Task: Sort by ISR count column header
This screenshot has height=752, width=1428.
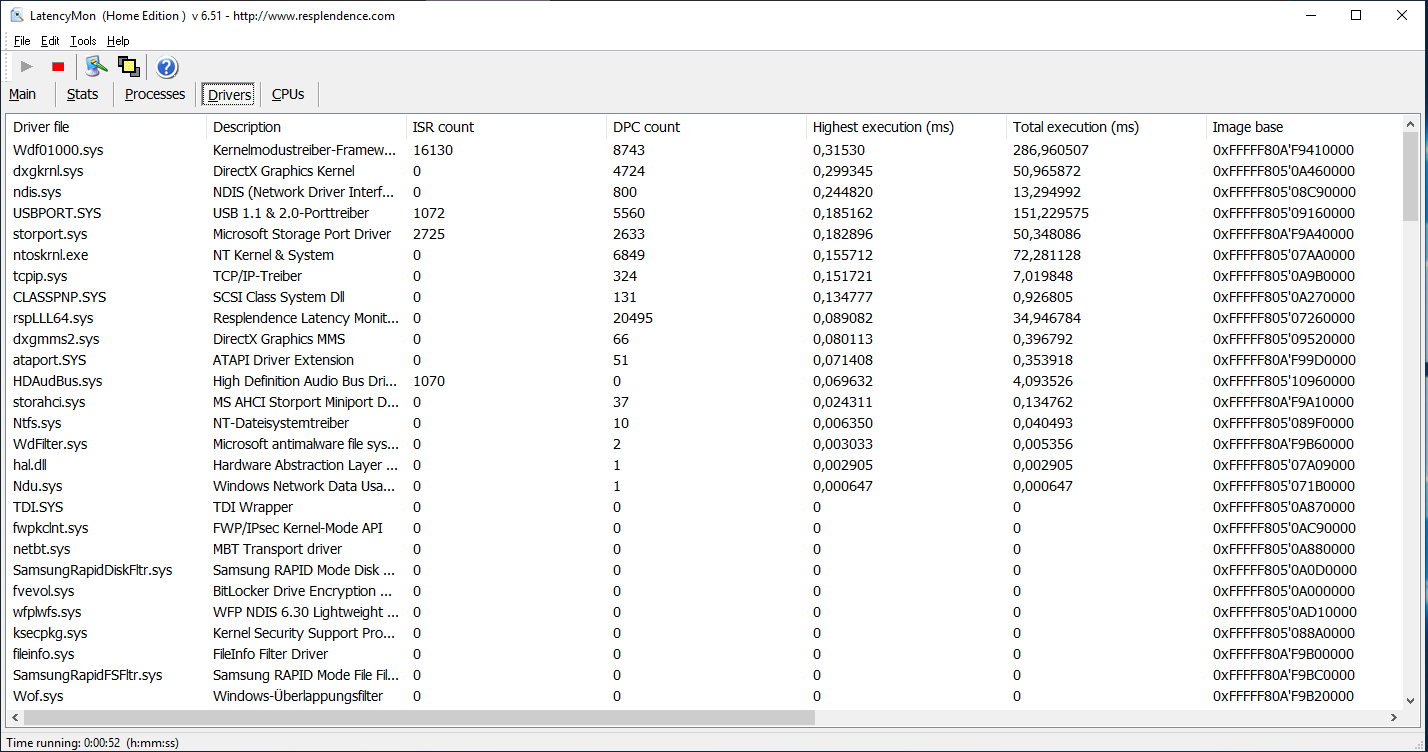Action: click(x=506, y=127)
